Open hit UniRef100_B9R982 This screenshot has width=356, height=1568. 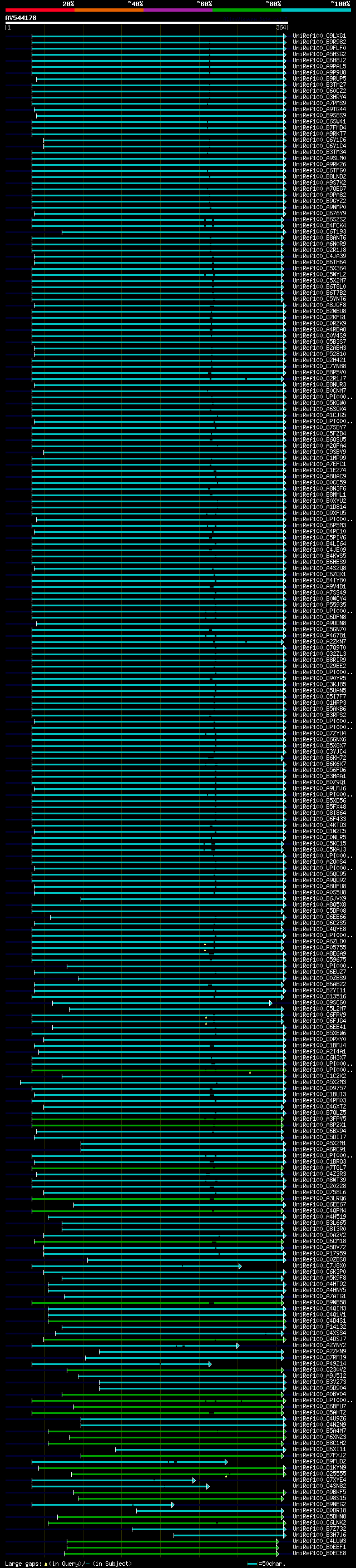tap(319, 42)
